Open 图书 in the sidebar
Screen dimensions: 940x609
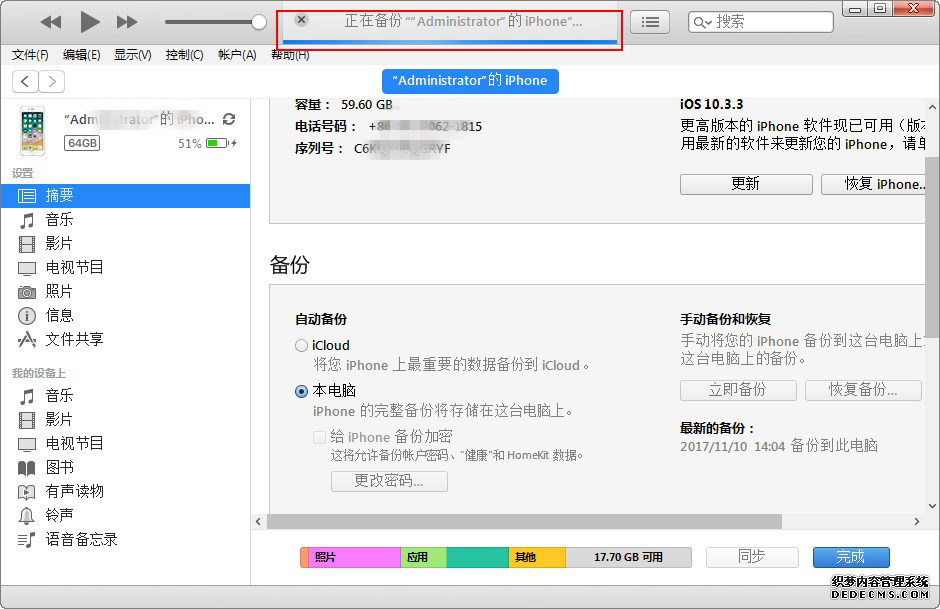click(125, 468)
